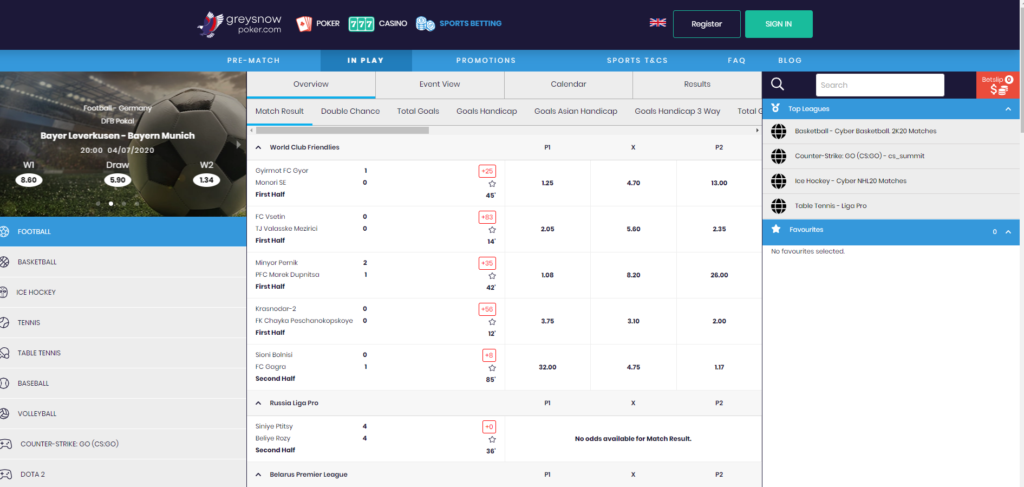1024x487 pixels.
Task: Click the Search input field
Action: (x=880, y=85)
